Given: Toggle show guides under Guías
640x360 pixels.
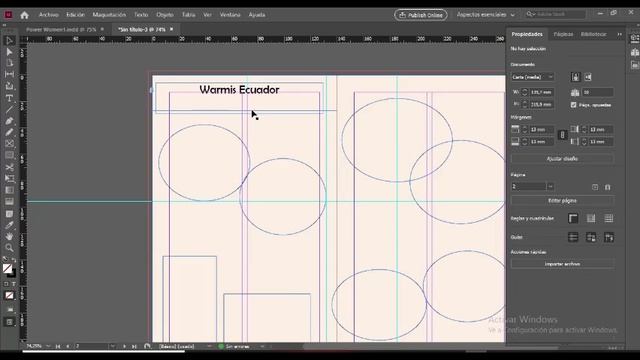Looking at the screenshot, I should pyautogui.click(x=573, y=237).
